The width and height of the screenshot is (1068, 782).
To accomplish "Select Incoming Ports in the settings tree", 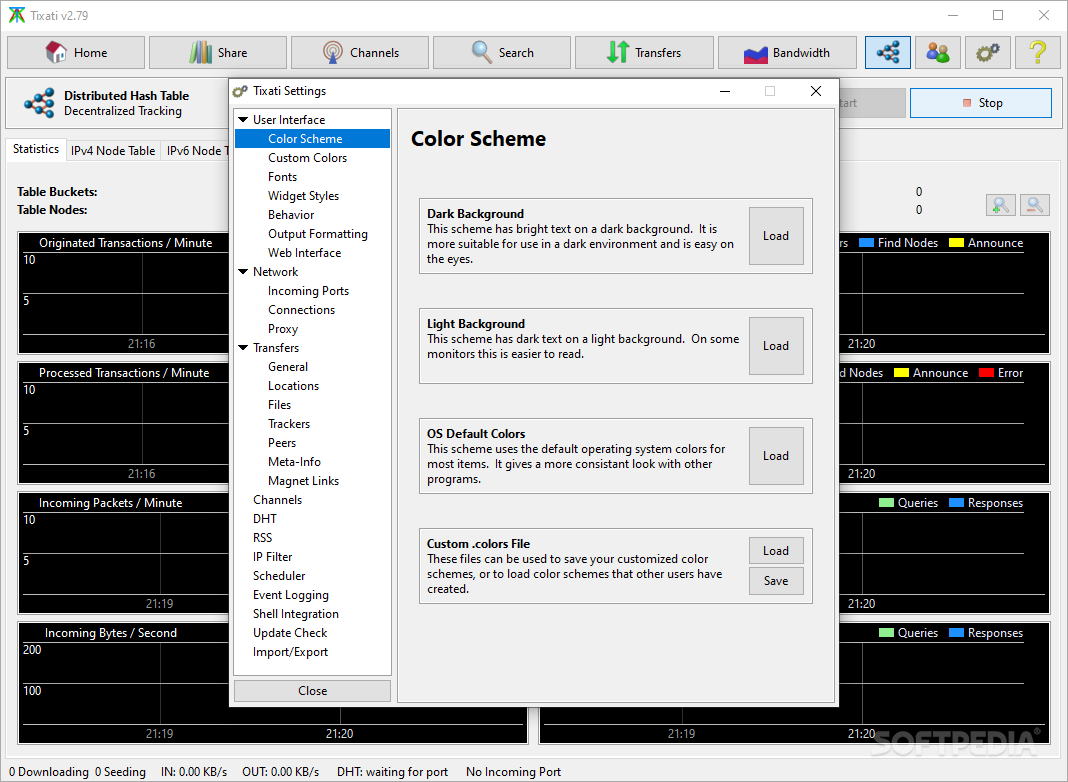I will [308, 291].
